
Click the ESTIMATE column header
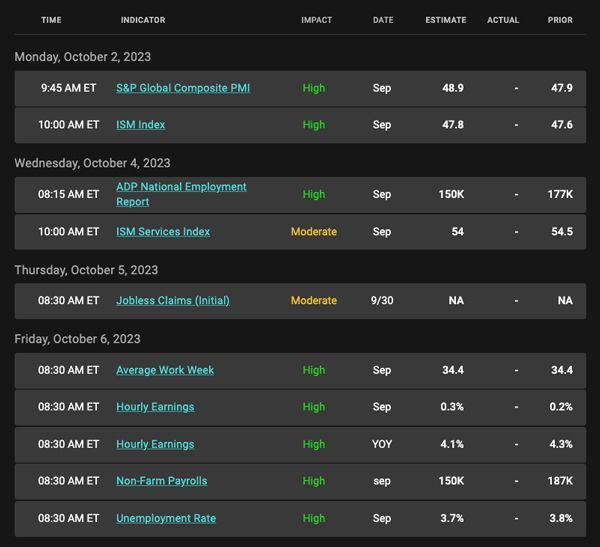(446, 20)
